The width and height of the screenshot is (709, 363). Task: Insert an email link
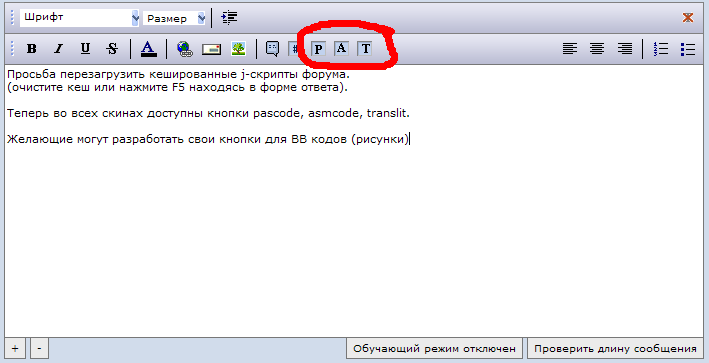(x=211, y=49)
